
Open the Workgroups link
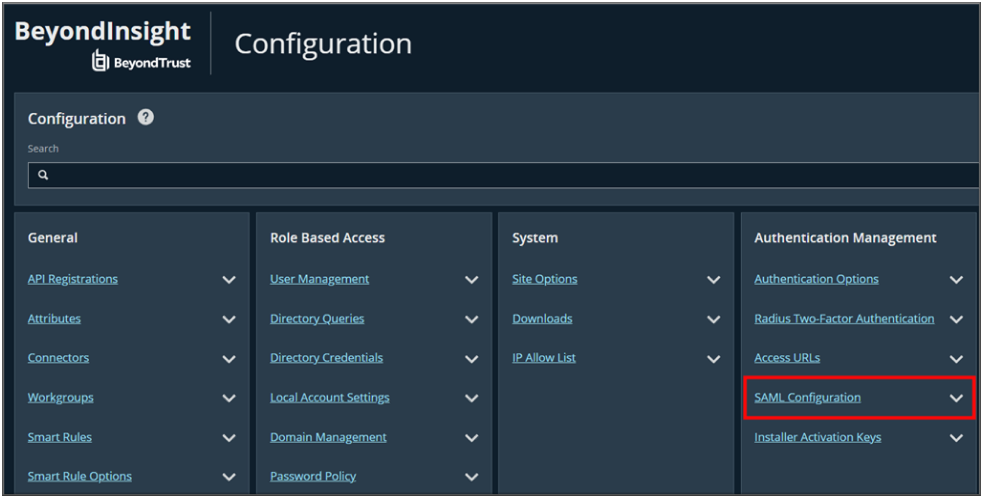pos(60,398)
